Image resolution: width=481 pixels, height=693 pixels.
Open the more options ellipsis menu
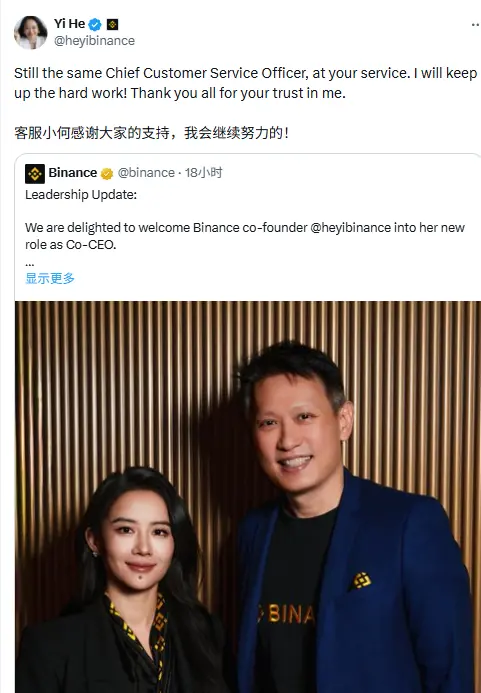476,25
